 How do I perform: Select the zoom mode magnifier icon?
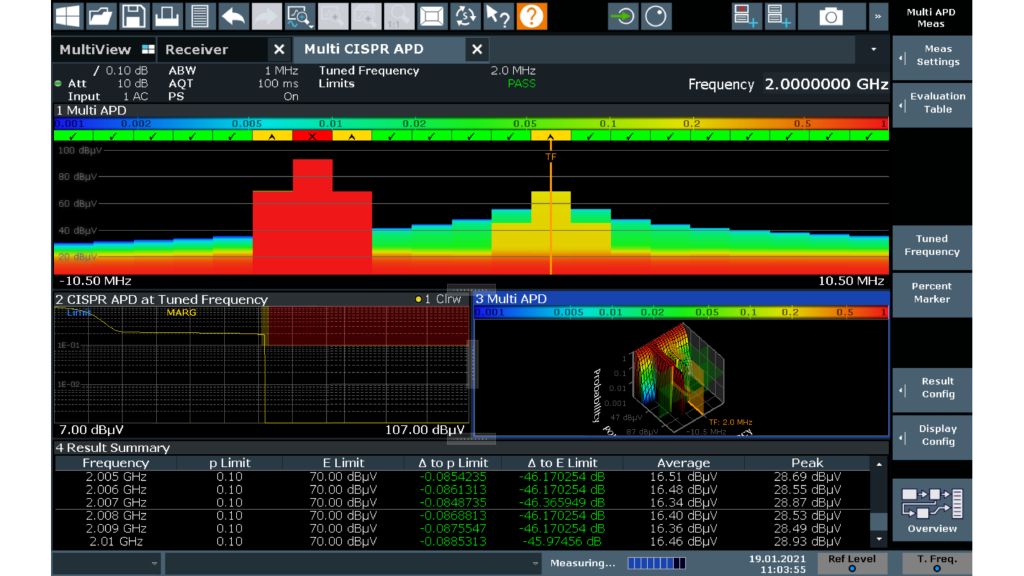pyautogui.click(x=300, y=16)
